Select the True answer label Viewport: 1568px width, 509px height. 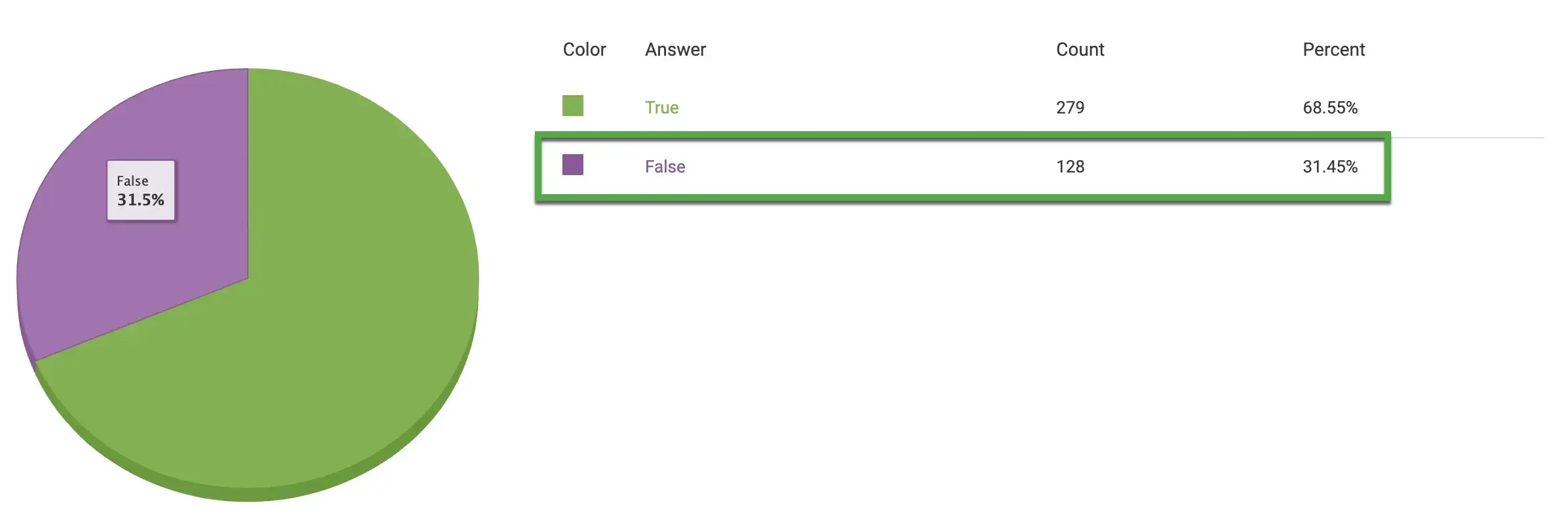point(661,108)
